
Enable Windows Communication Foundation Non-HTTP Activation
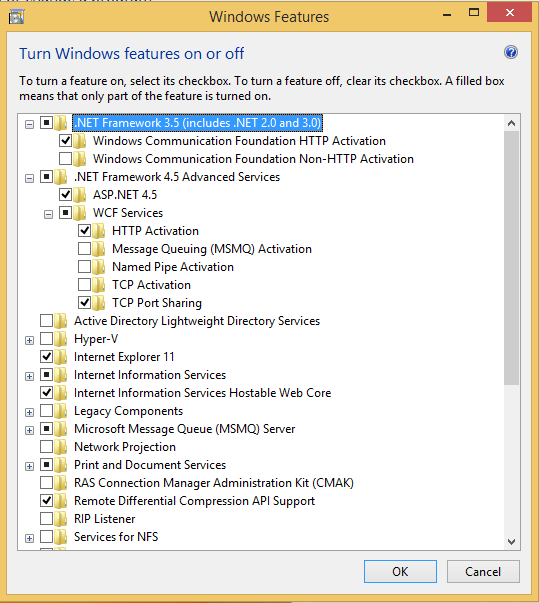click(65, 158)
